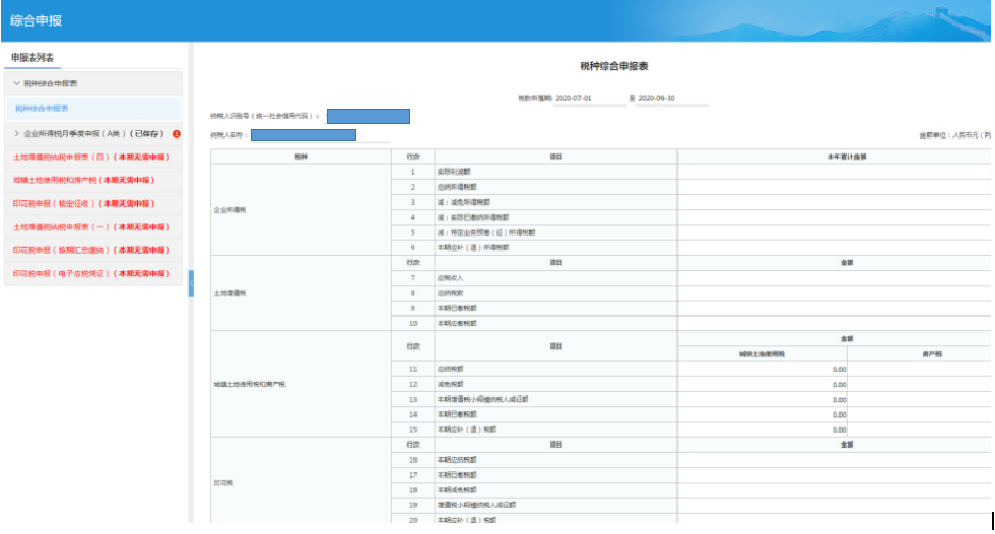Viewport: 995px width, 534px height.
Task: Click the 0.00 value in row 11
Action: point(840,369)
